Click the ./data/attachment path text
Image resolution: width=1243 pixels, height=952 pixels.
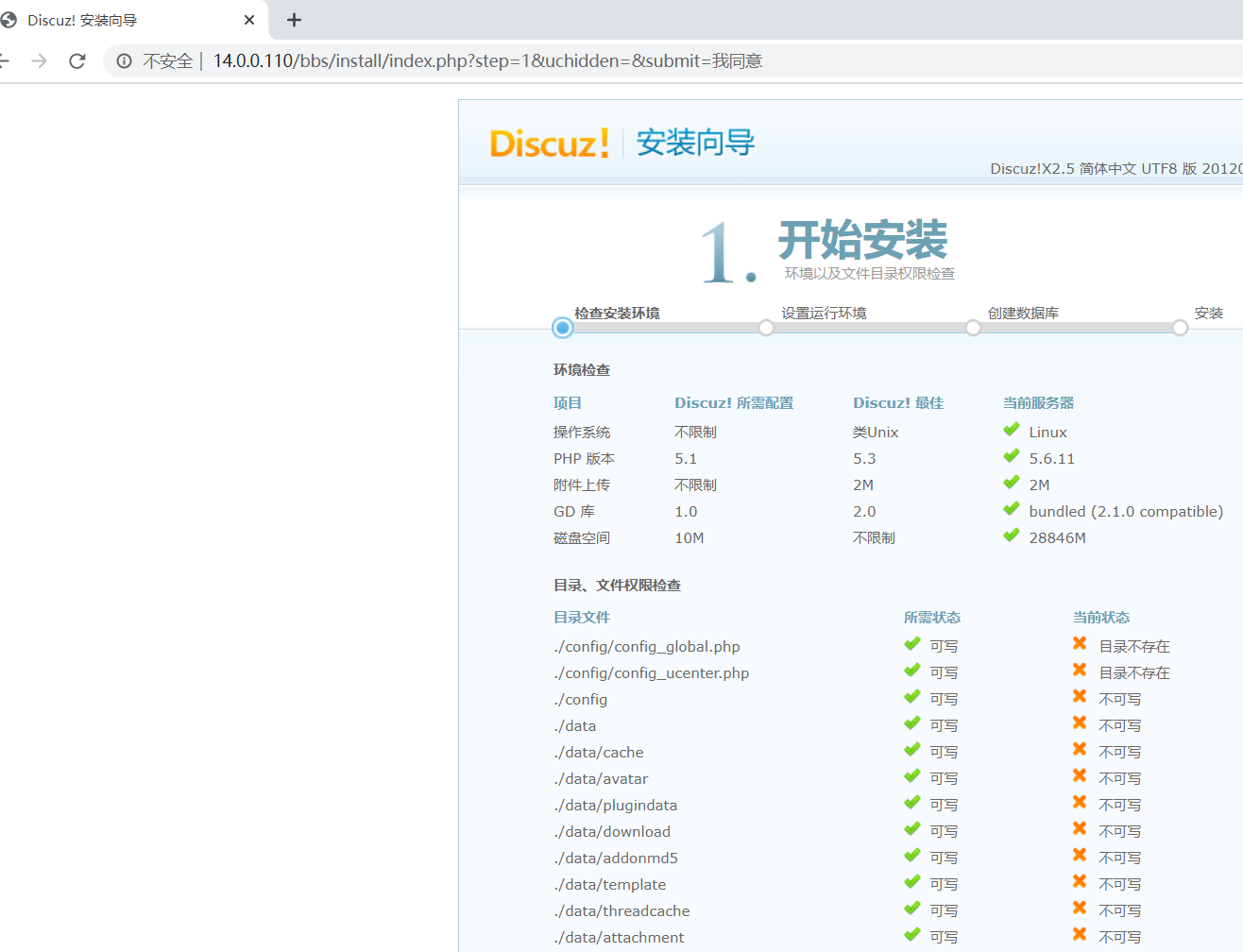coord(619,938)
